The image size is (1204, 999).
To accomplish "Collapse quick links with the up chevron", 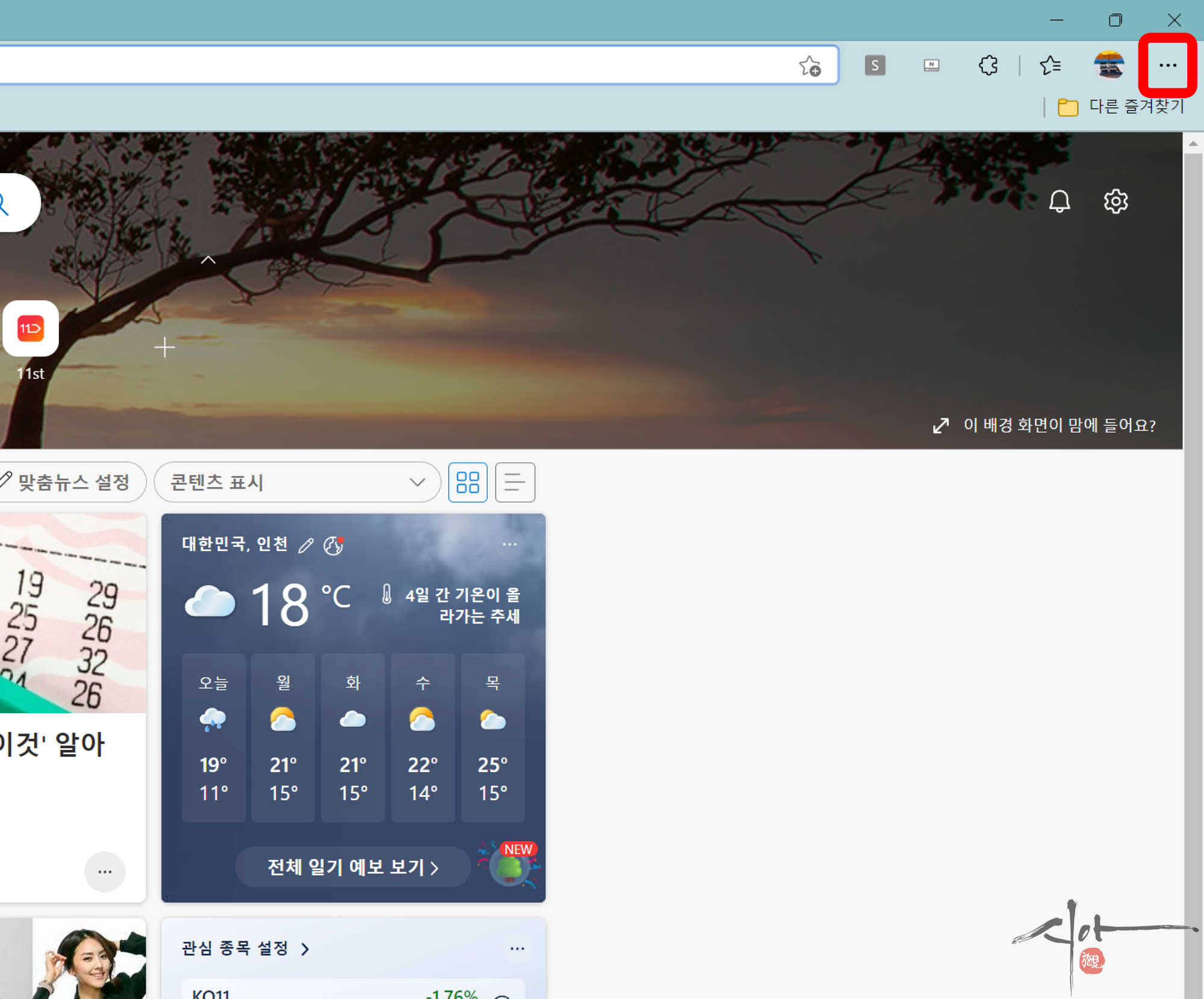I will point(208,260).
